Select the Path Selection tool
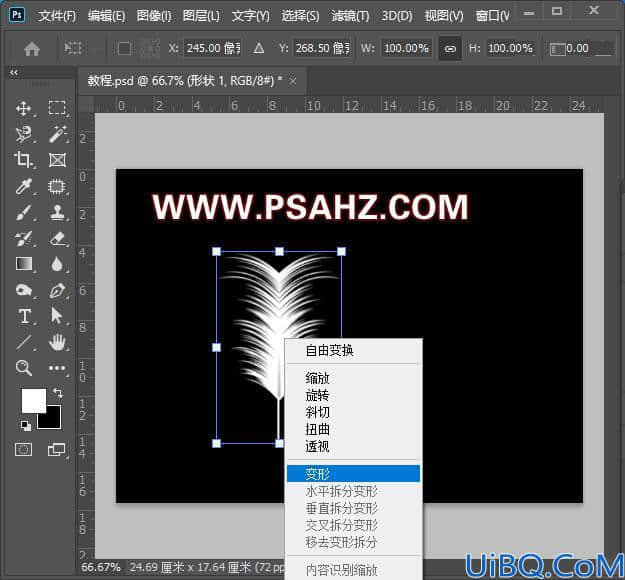Viewport: 625px width, 580px height. tap(57, 316)
